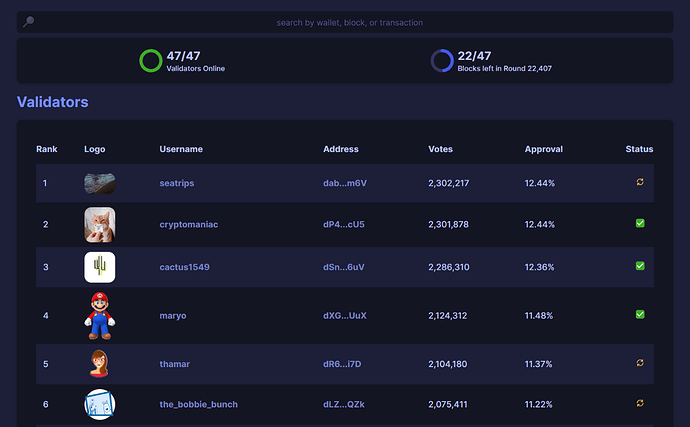Open the Mario avatar logo

pos(99,316)
